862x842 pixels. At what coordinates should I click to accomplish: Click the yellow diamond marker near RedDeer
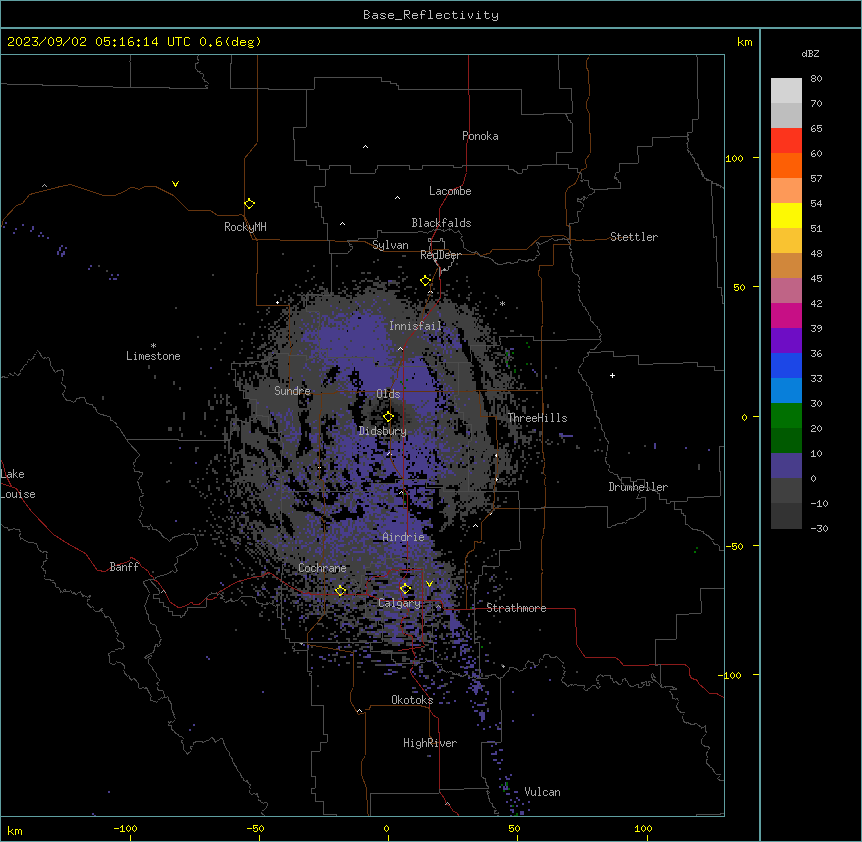(x=426, y=281)
